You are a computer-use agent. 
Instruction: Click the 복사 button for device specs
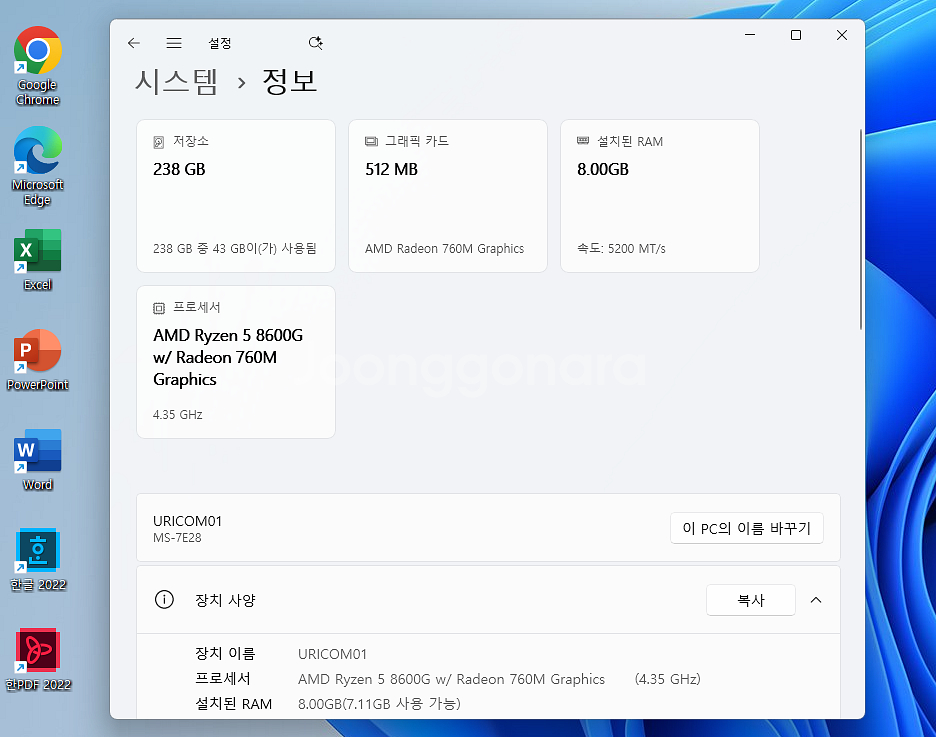click(750, 600)
